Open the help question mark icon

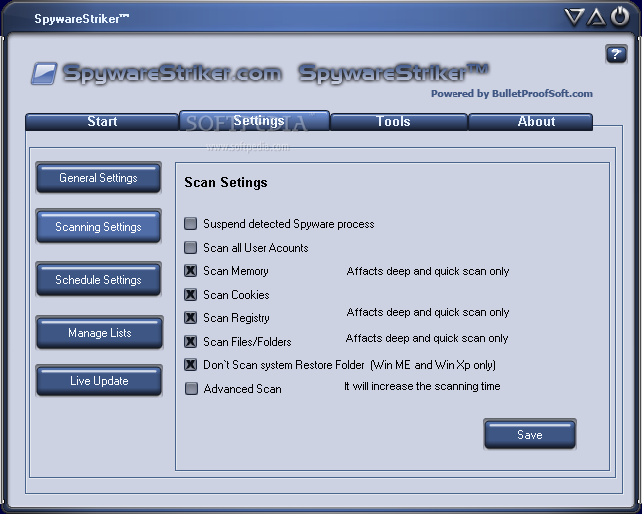point(616,54)
